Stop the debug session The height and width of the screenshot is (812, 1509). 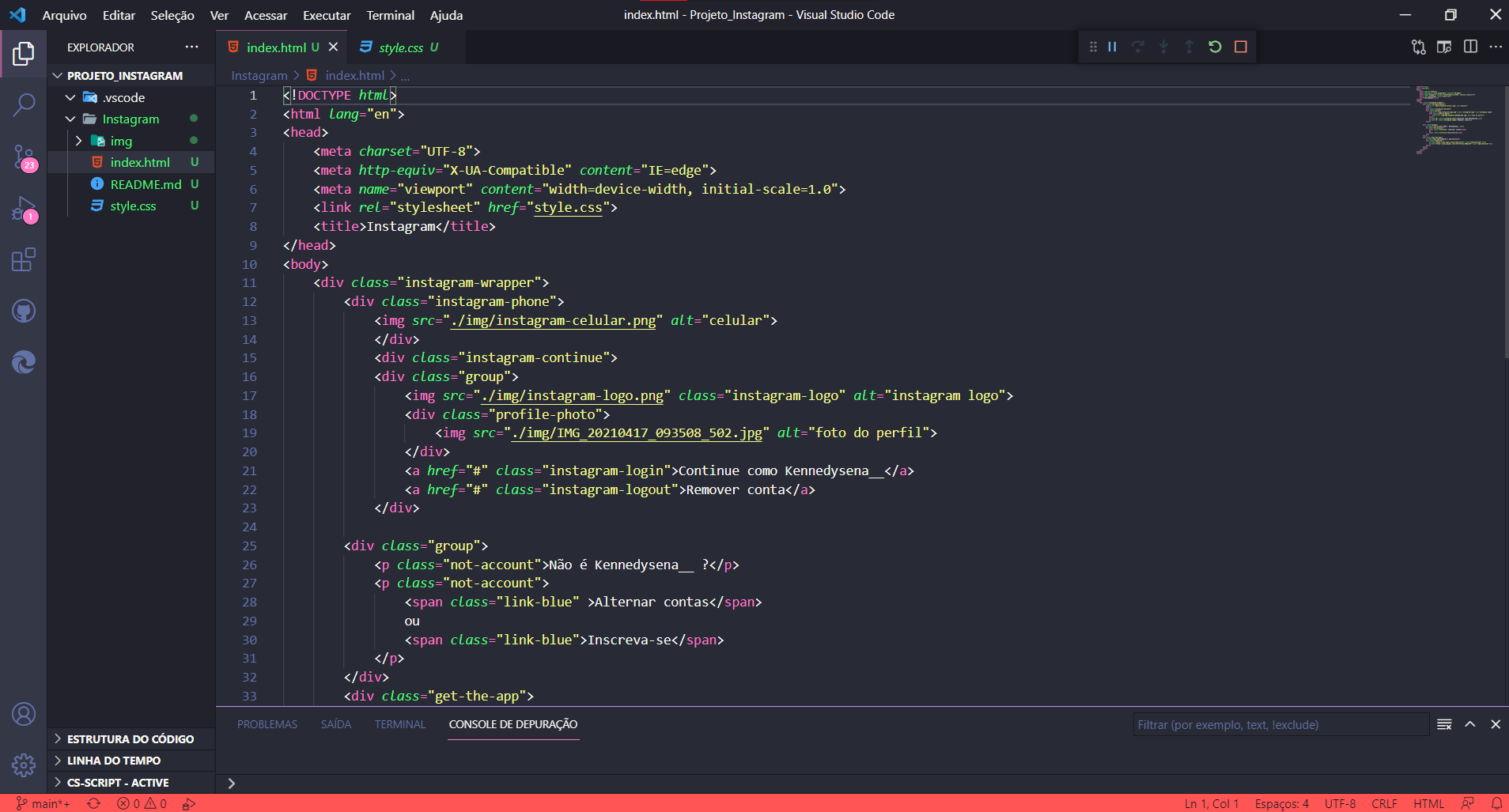coord(1241,47)
